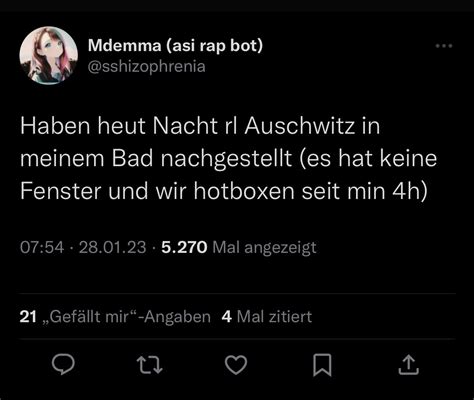This screenshot has width=474, height=400.
Task: Bookmark this tweet
Action: pyautogui.click(x=322, y=365)
